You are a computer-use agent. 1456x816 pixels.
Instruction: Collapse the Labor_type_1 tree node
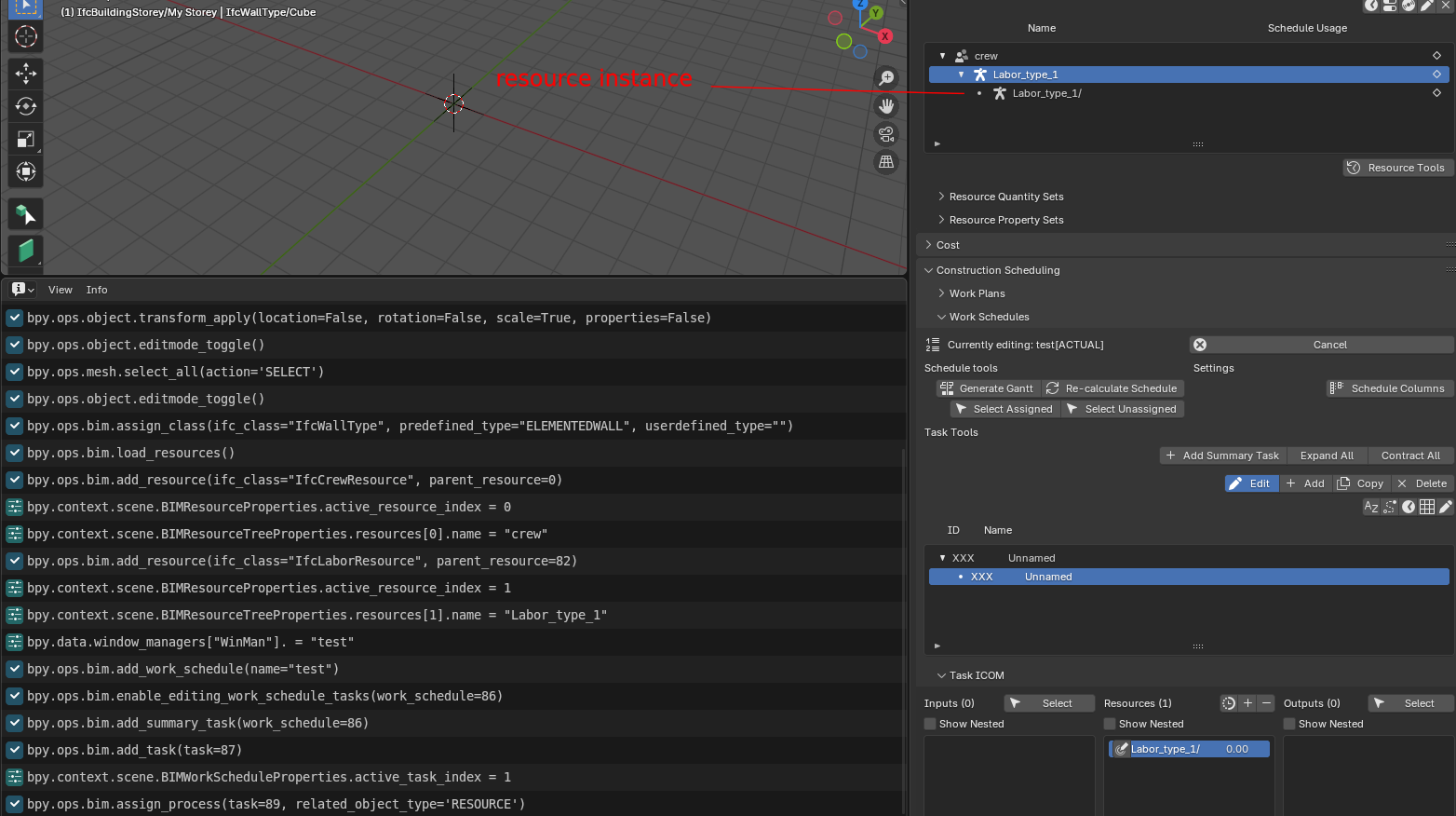[x=962, y=75]
